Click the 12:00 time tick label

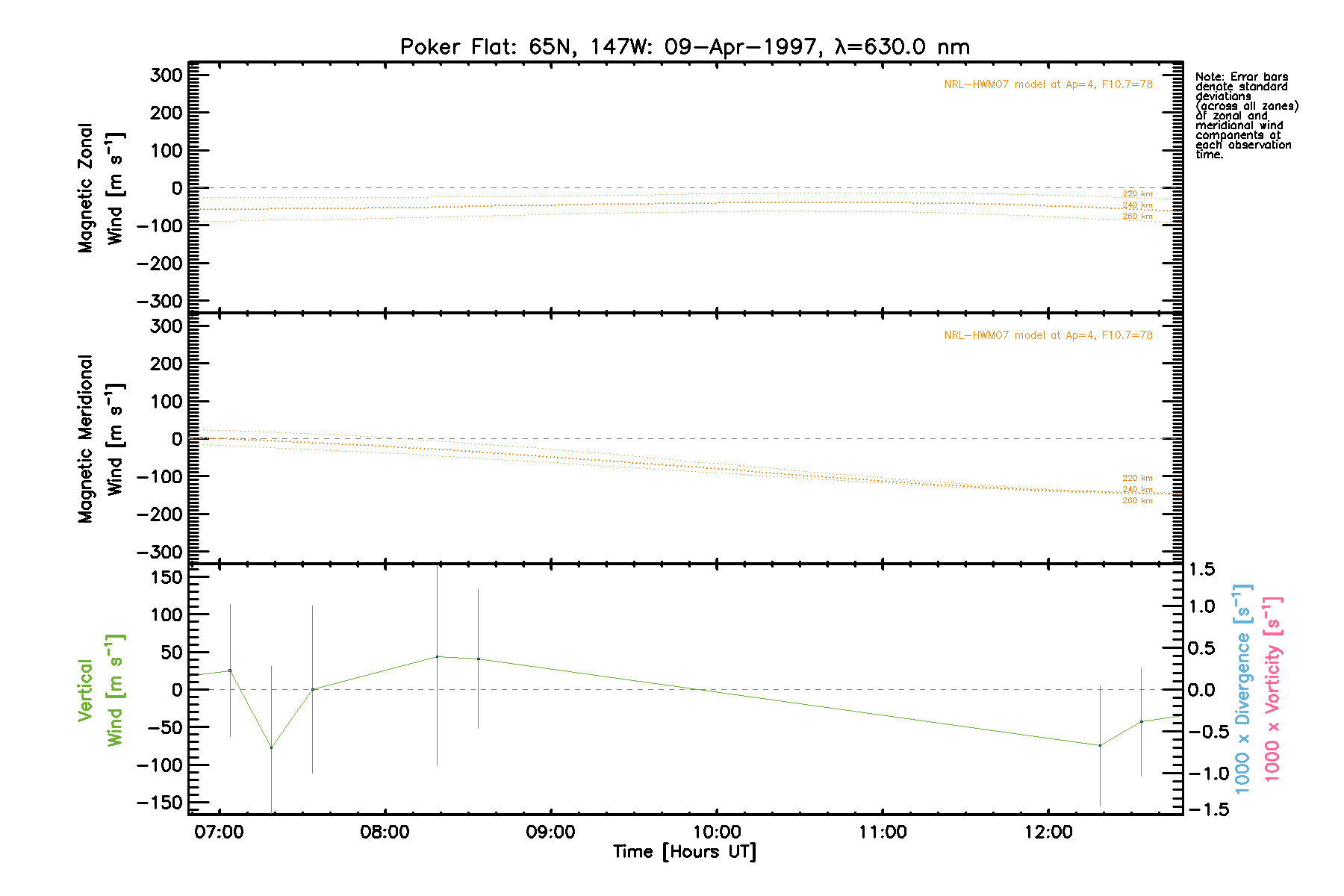point(1048,833)
